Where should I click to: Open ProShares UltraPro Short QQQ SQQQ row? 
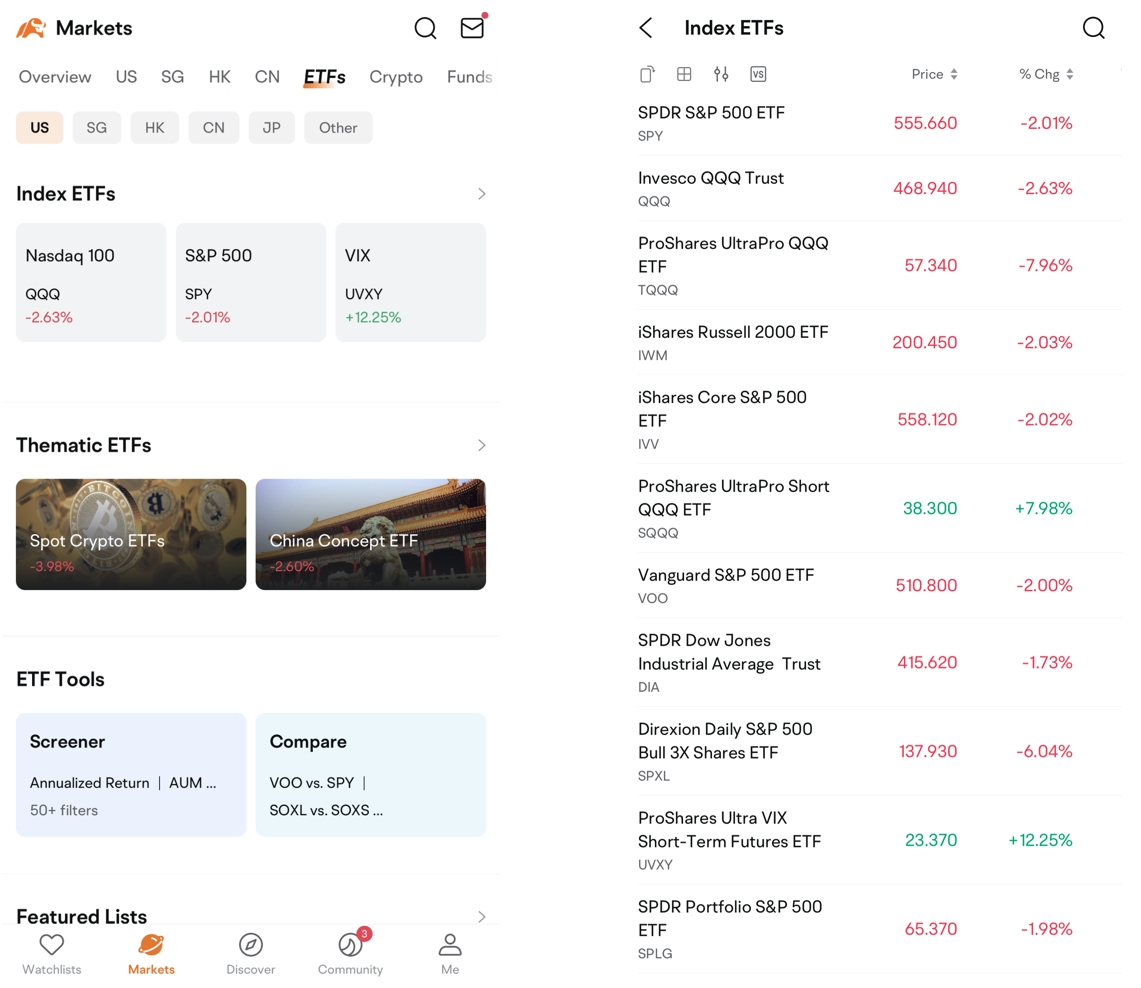(879, 509)
